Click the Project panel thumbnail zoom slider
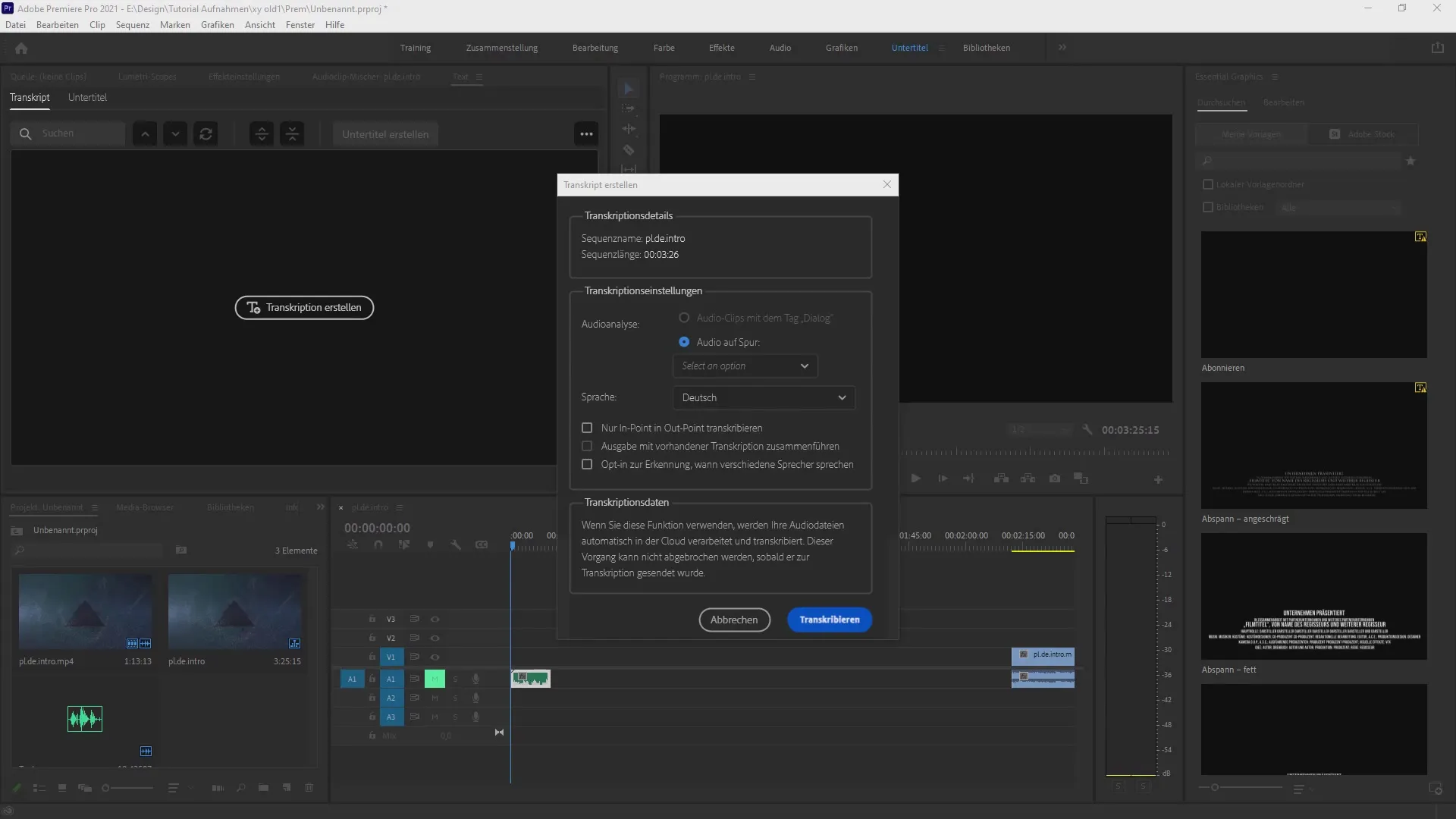This screenshot has width=1456, height=819. click(x=127, y=788)
